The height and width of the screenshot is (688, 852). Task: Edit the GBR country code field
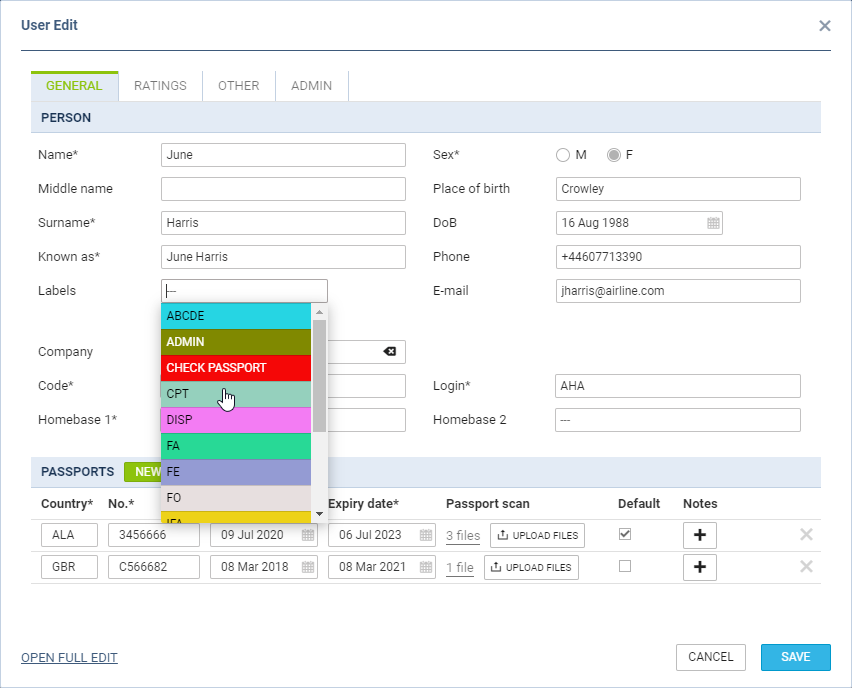click(x=70, y=567)
